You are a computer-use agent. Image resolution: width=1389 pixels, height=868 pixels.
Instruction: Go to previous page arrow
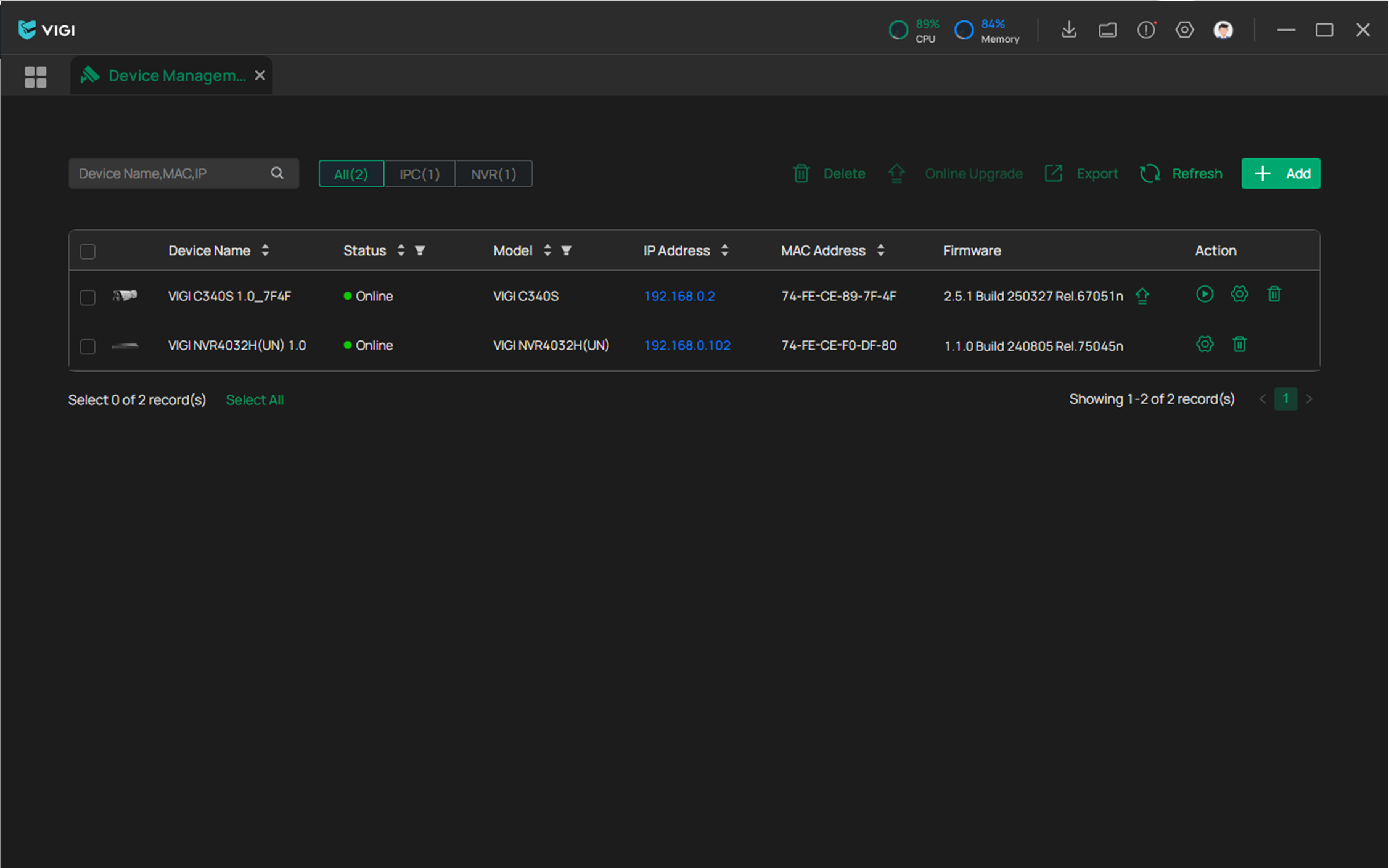(x=1262, y=399)
